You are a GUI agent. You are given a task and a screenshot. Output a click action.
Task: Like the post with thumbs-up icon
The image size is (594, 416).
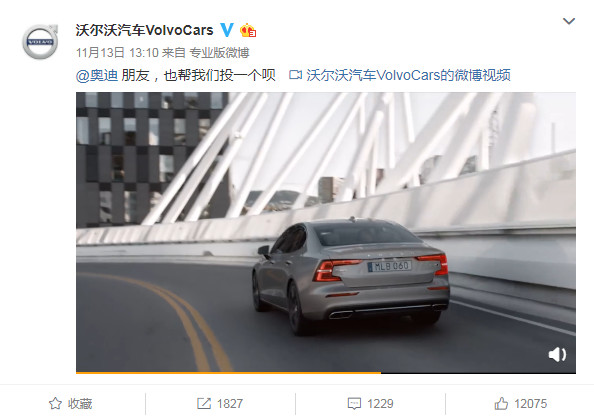[501, 403]
